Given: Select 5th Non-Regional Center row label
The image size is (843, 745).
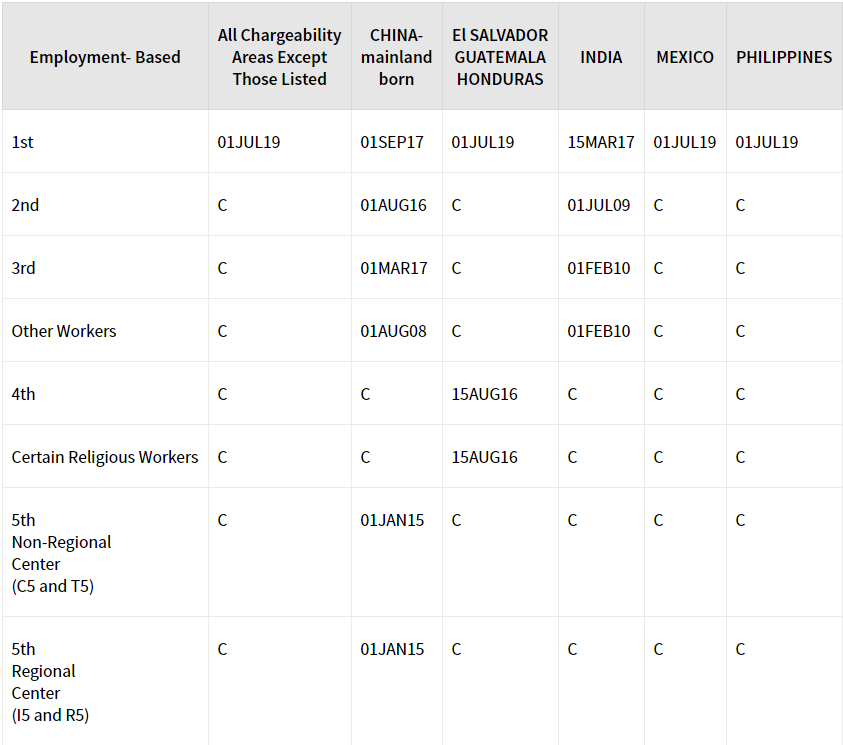Looking at the screenshot, I should (x=61, y=553).
